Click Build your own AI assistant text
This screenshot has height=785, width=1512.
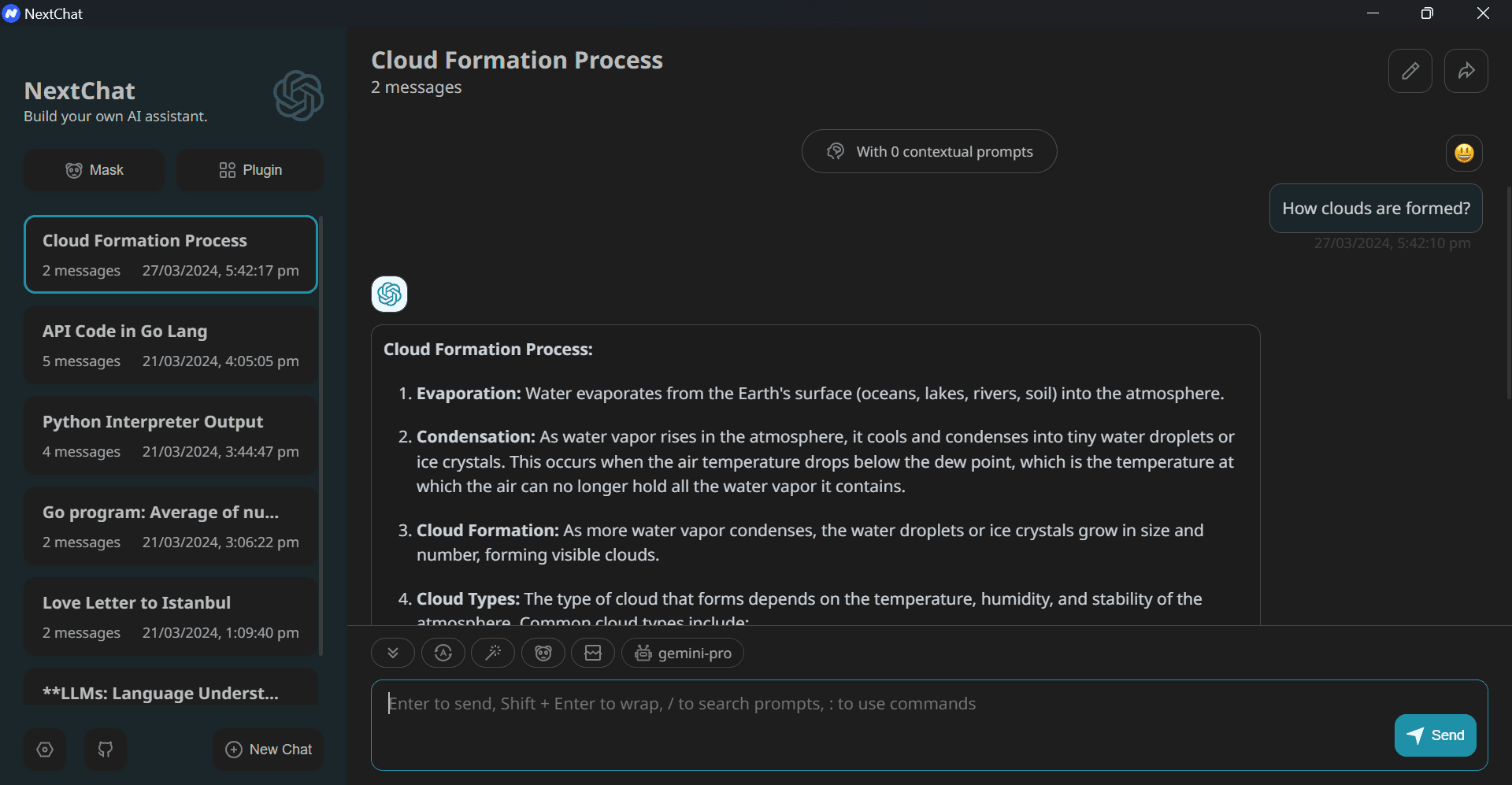(x=116, y=117)
